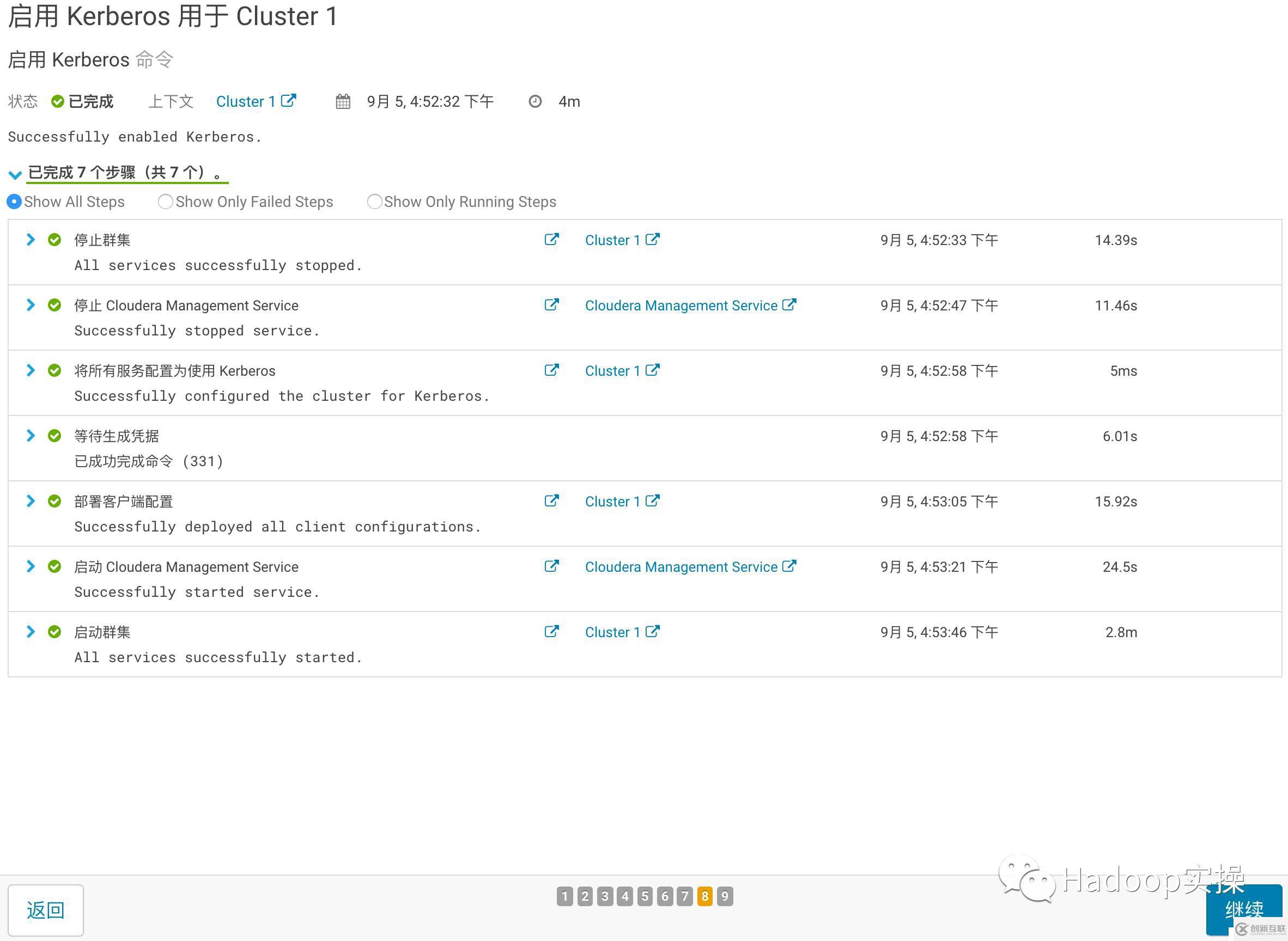Screen dimensions: 1288x941
Task: Expand the 停止群集 step details
Action: point(31,240)
